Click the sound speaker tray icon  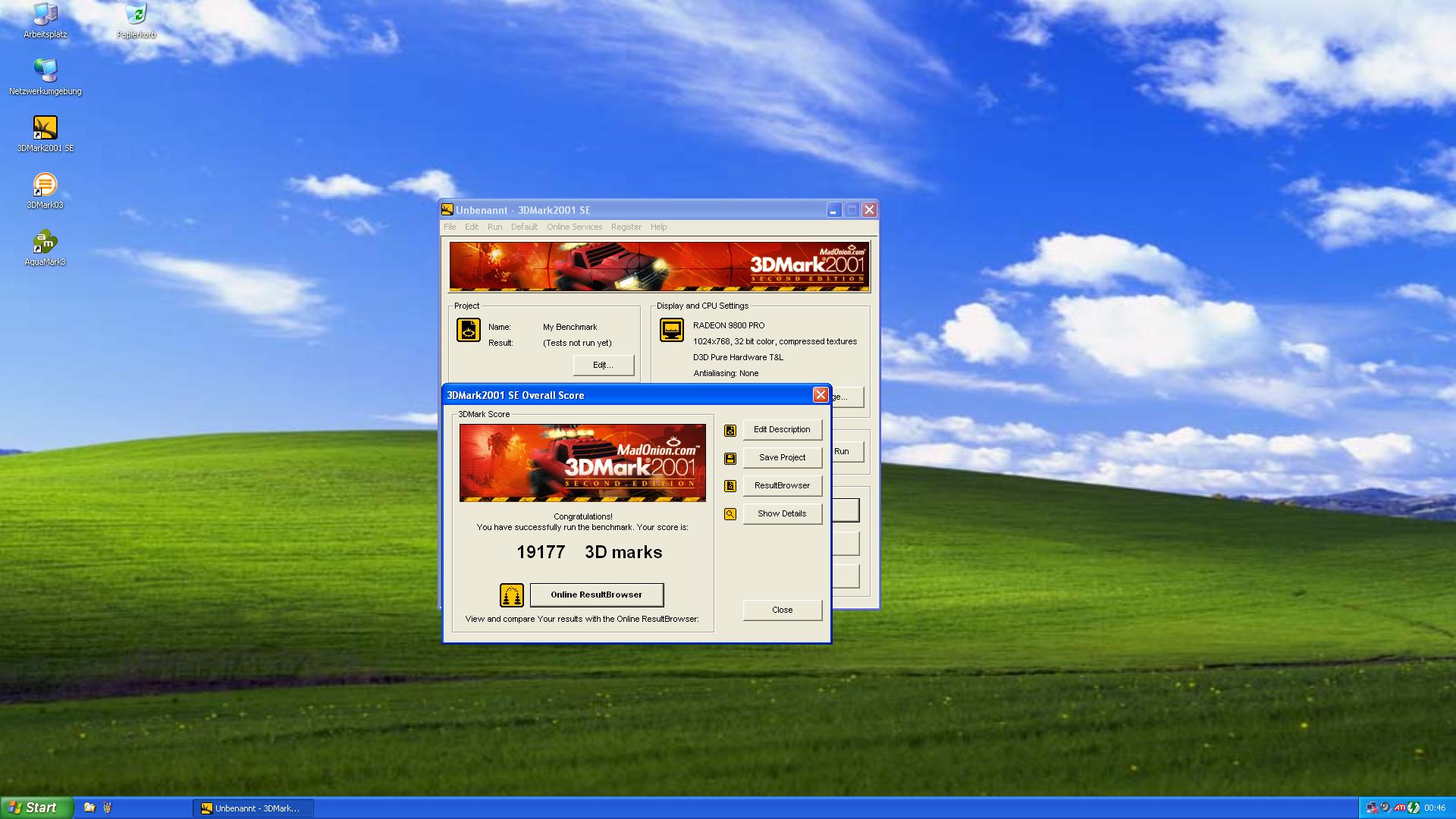click(x=1385, y=808)
